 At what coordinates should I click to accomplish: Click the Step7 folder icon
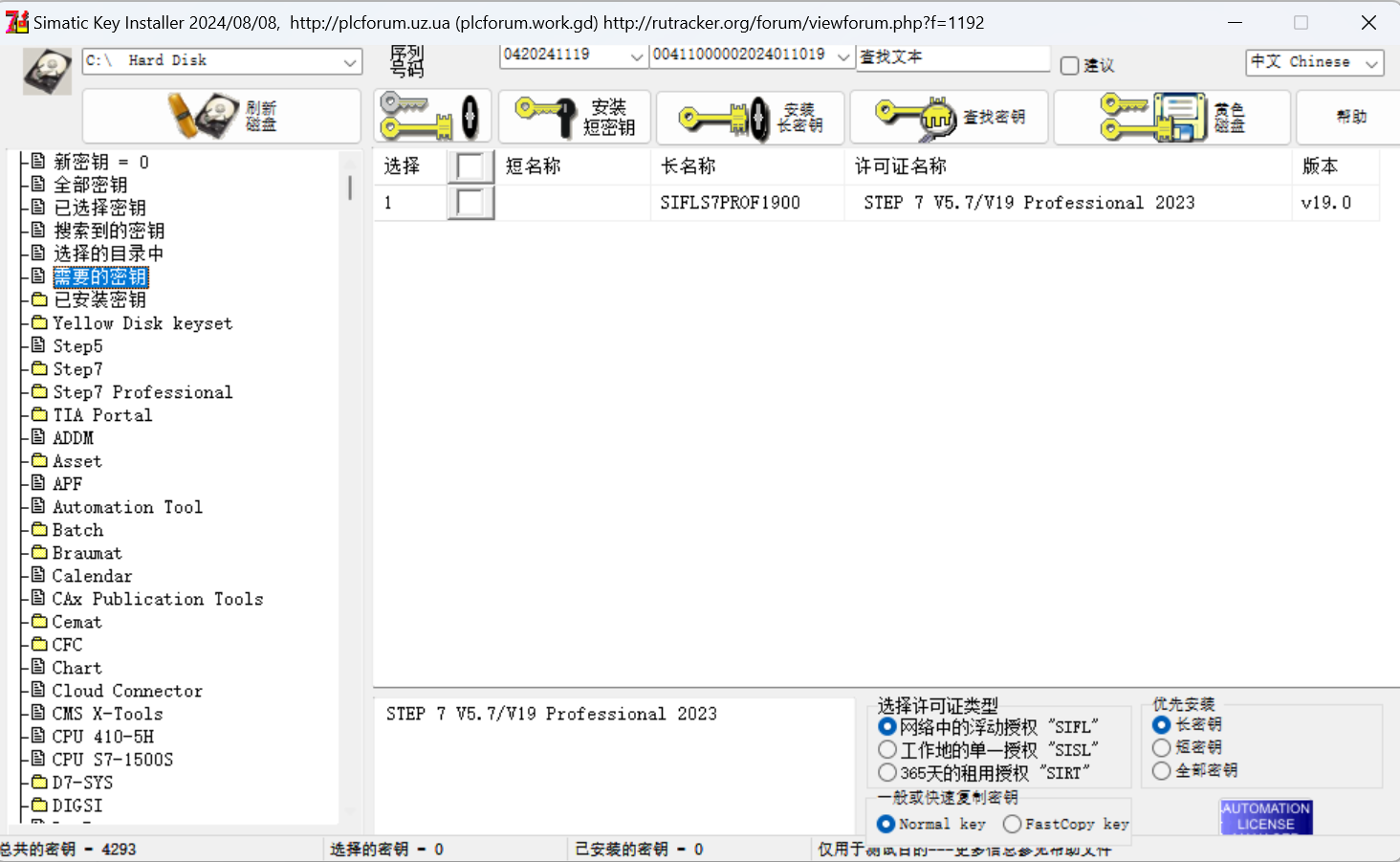[x=39, y=368]
